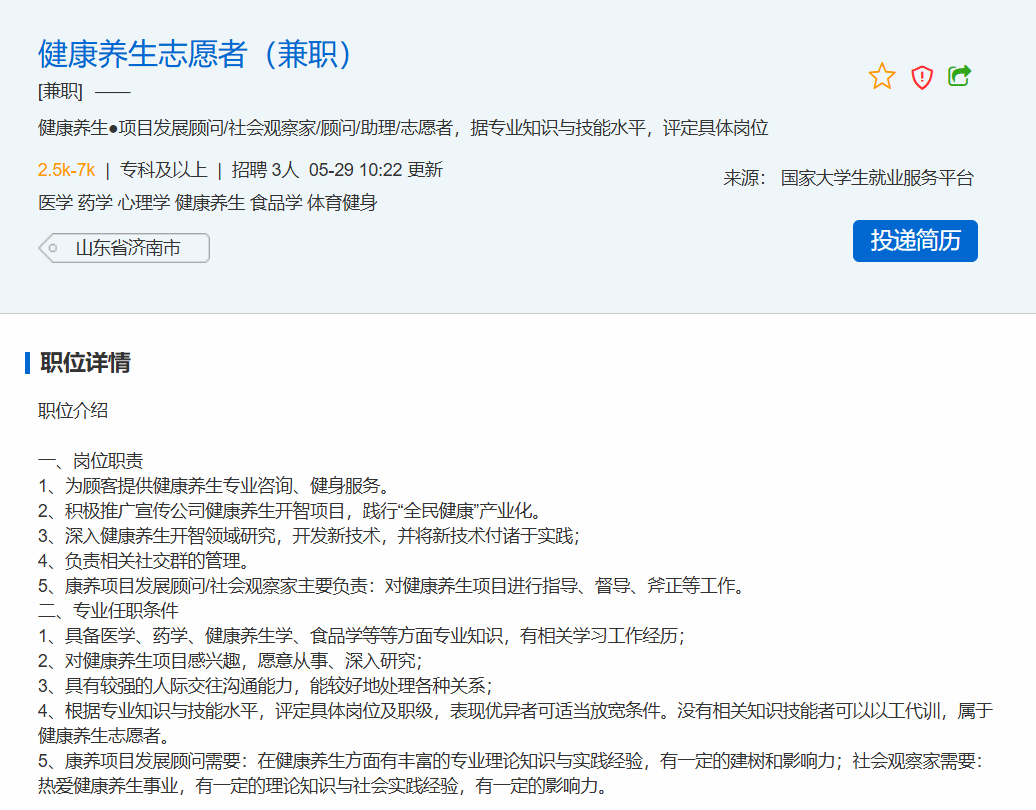The height and width of the screenshot is (810, 1036).
Task: Click the 二、专业任职条件 heading line
Action: [x=108, y=610]
